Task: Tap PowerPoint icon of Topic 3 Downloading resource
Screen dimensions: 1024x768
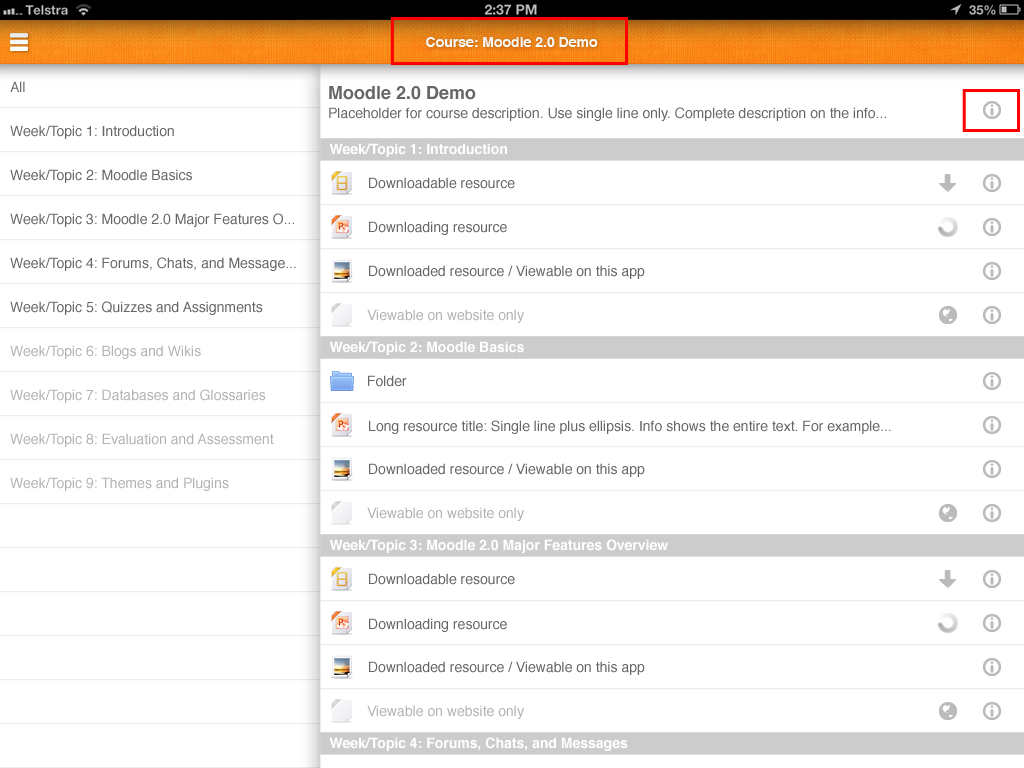Action: (342, 623)
